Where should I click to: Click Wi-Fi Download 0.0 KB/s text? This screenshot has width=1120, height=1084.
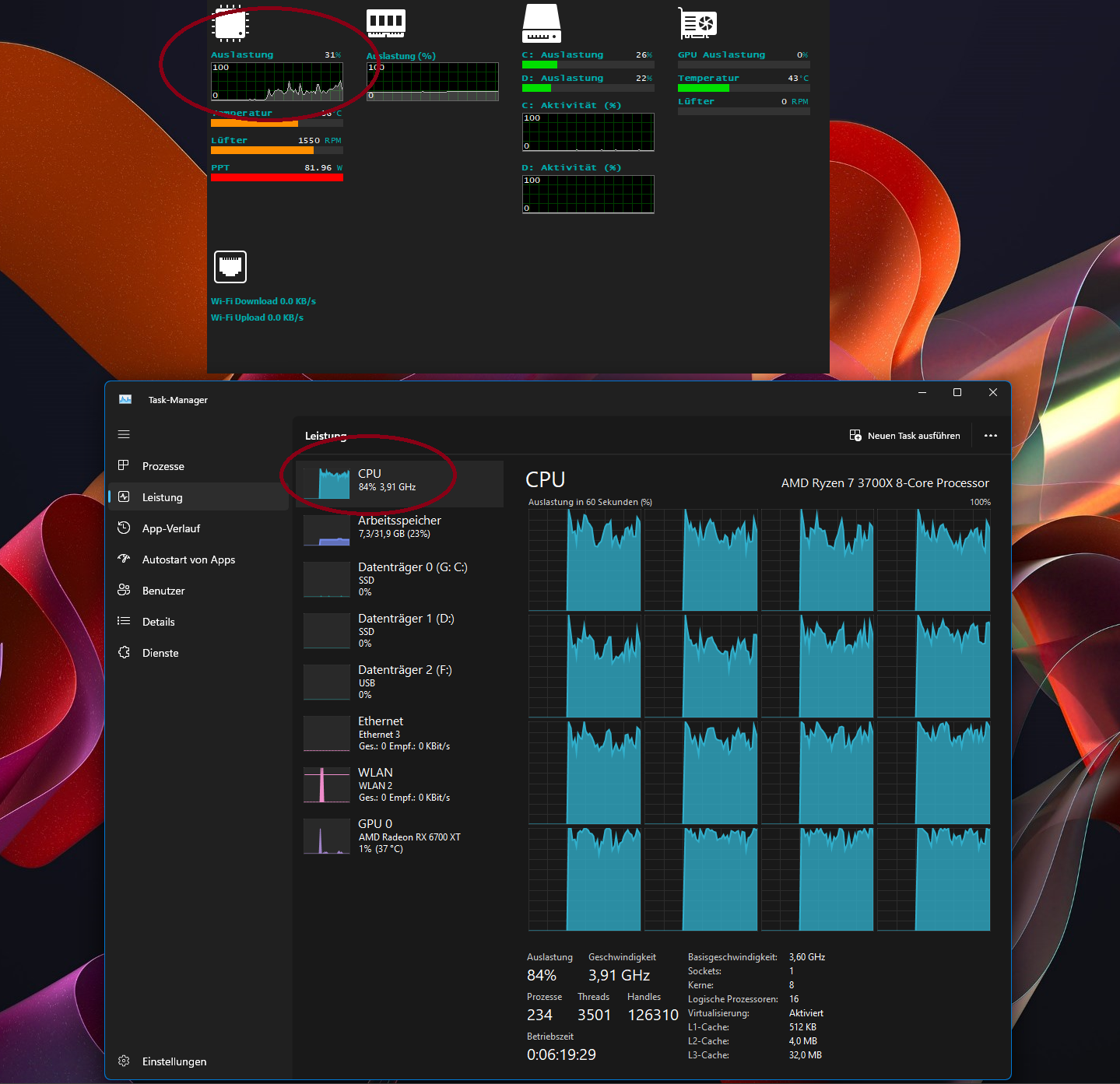pos(263,301)
